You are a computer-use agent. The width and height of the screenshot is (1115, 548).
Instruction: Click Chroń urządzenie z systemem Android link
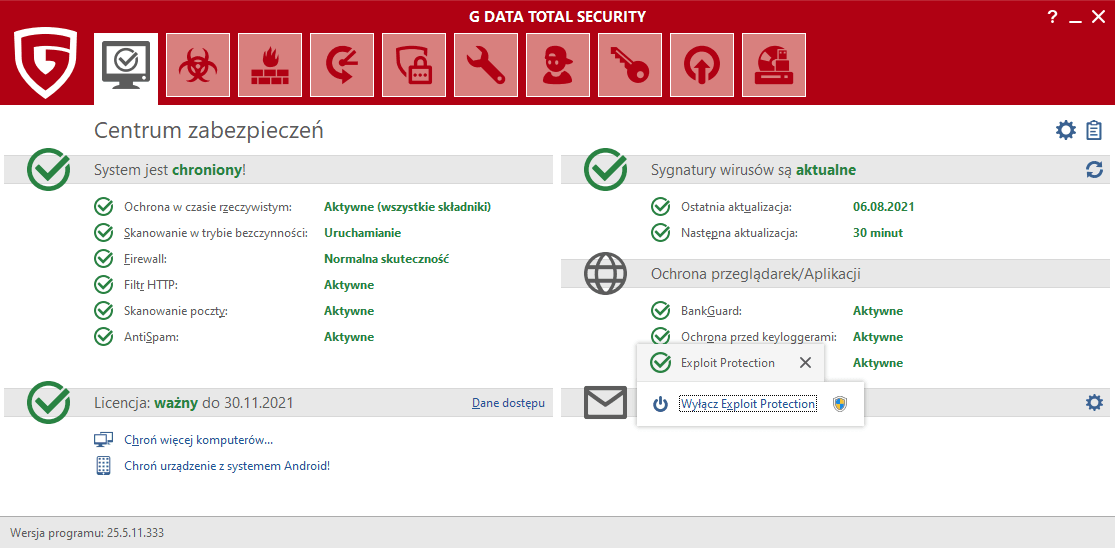click(226, 465)
